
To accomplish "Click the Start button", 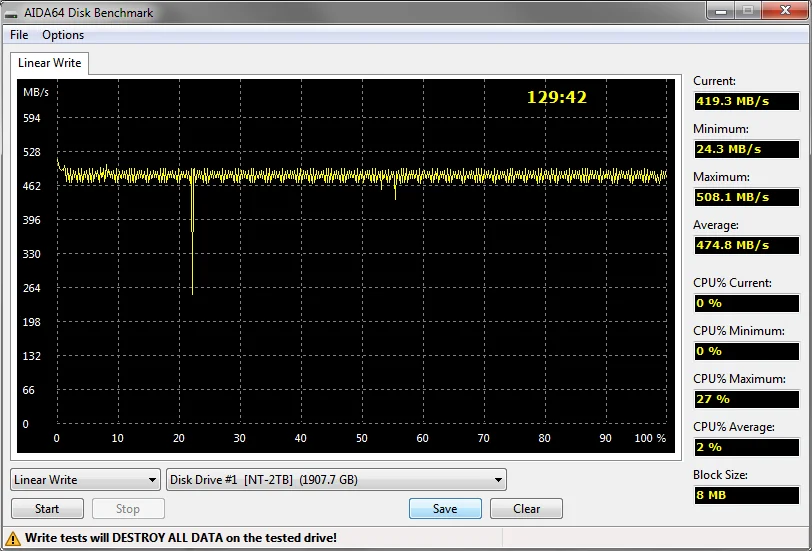I will tap(47, 509).
